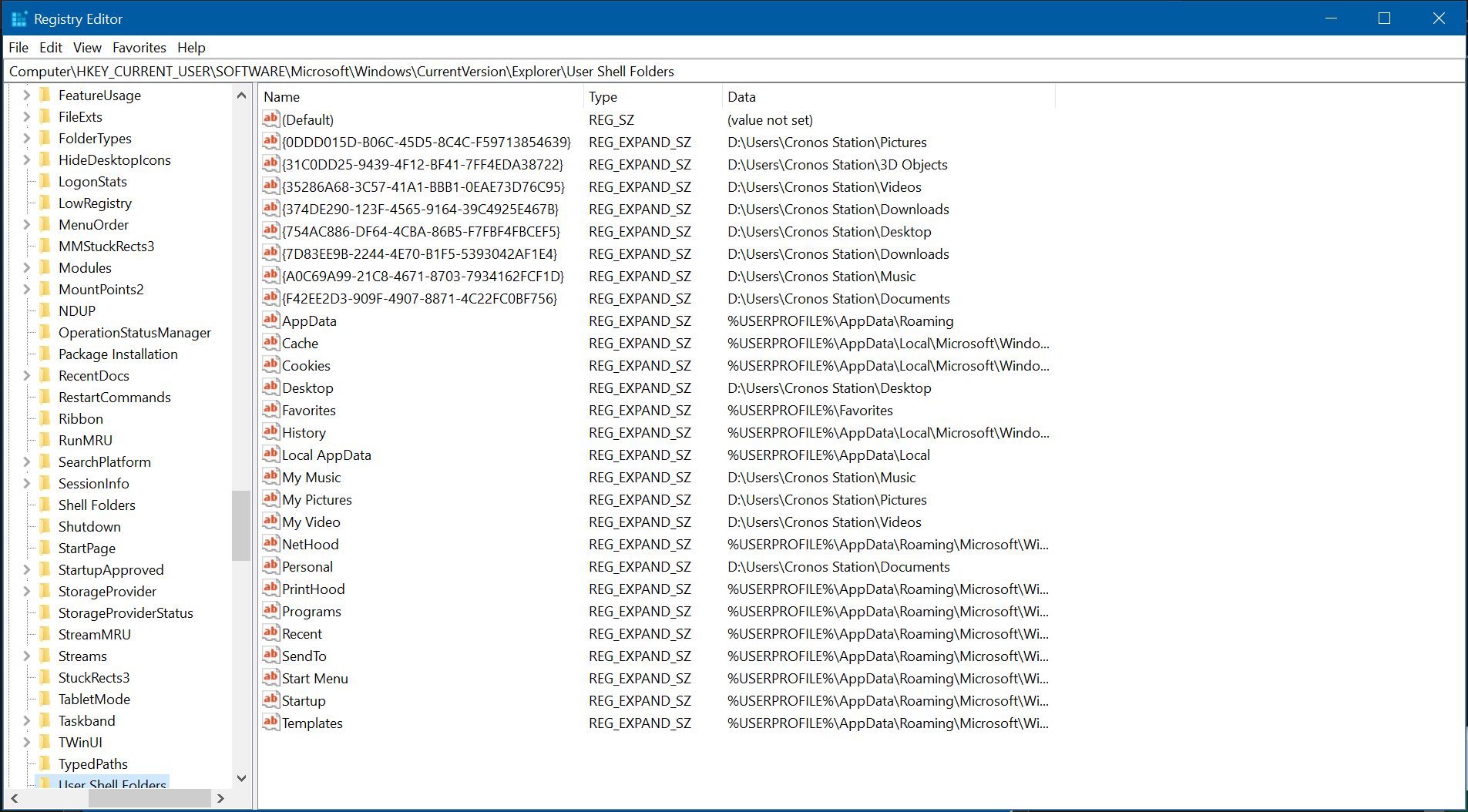Expand the FeatureUsage key
Screen dimensions: 1468x812
click(26, 95)
